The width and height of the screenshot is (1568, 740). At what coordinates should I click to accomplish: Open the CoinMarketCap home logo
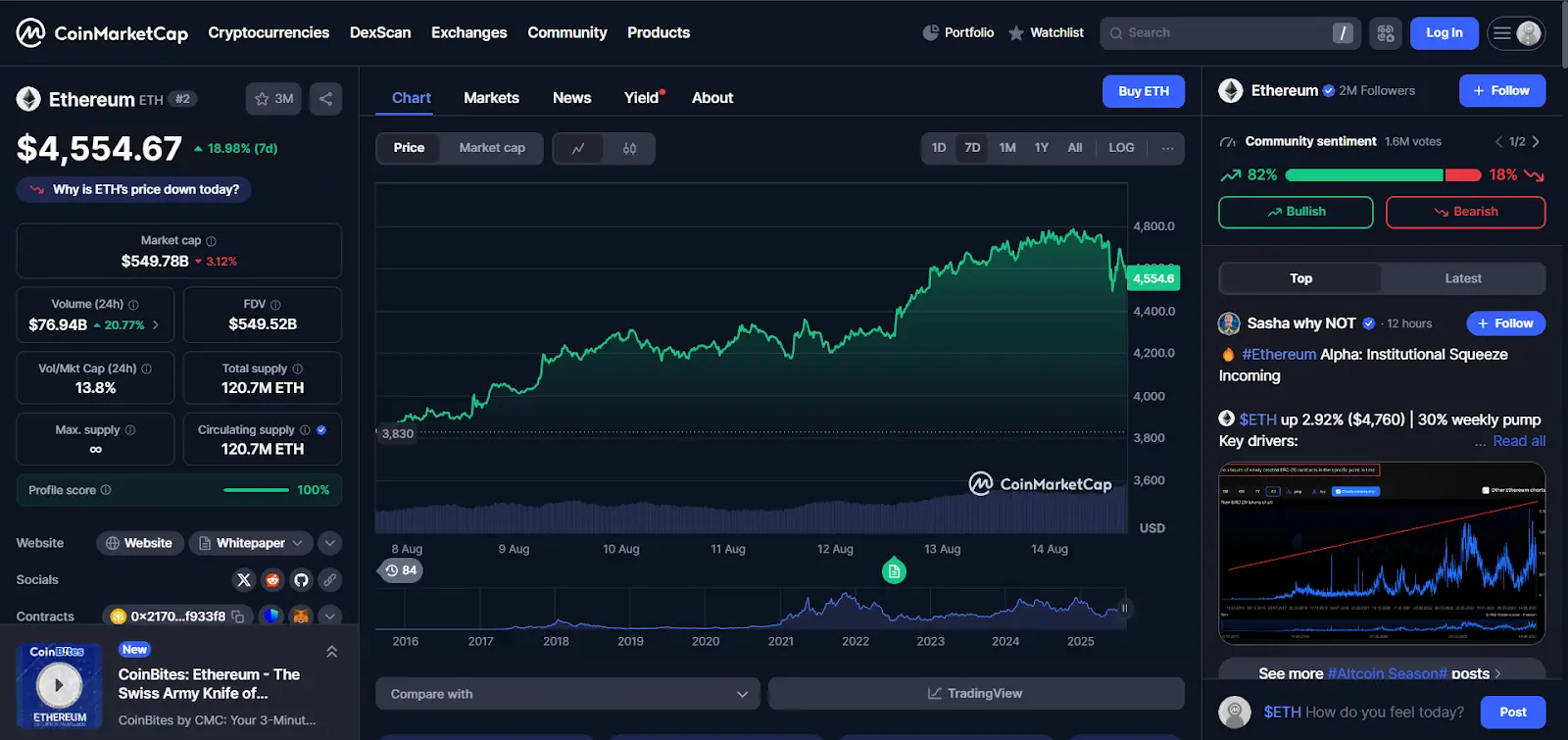point(102,33)
